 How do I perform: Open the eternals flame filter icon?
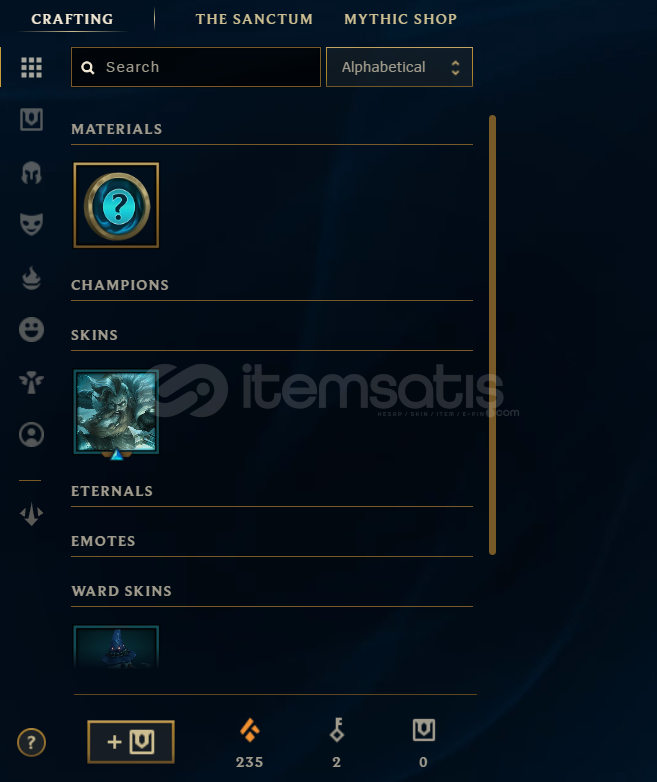(31, 278)
